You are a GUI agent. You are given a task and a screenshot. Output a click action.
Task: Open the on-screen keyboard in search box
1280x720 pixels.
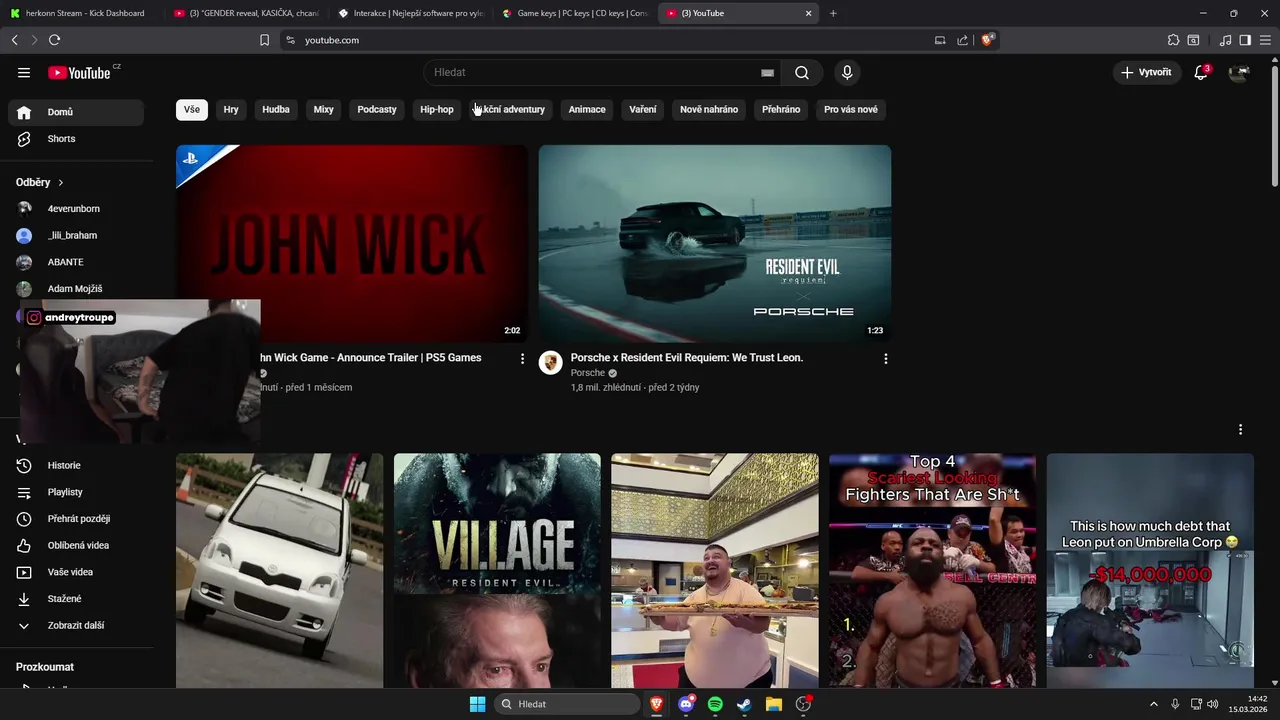(767, 72)
